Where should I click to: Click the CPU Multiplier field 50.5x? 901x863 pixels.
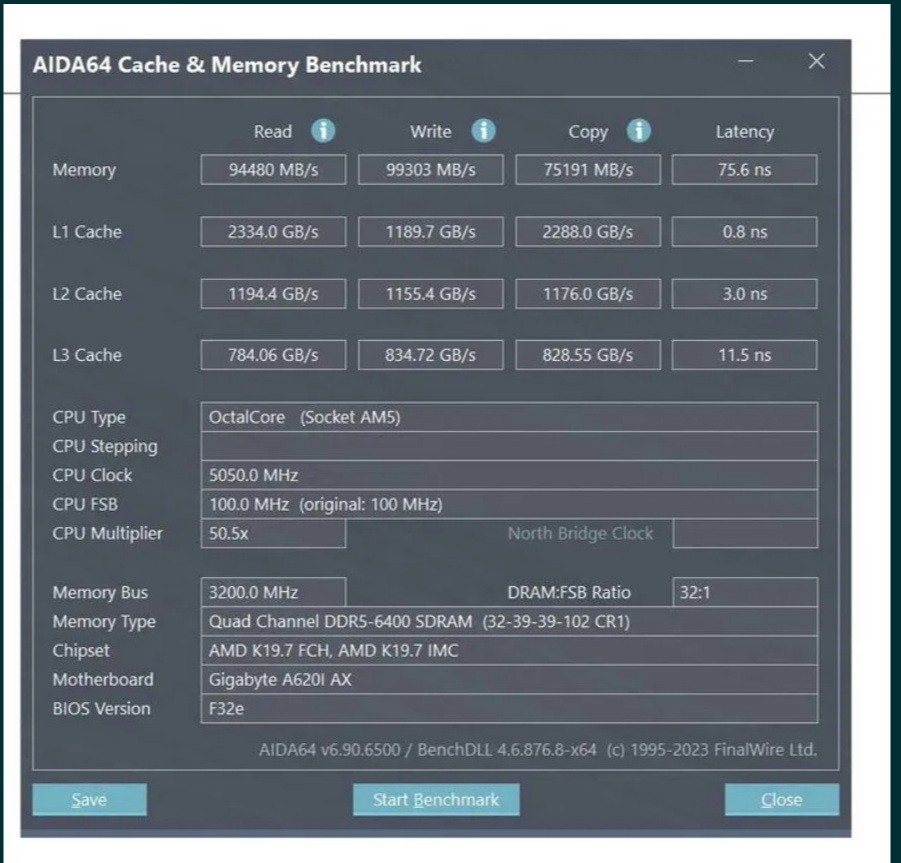pyautogui.click(x=274, y=533)
